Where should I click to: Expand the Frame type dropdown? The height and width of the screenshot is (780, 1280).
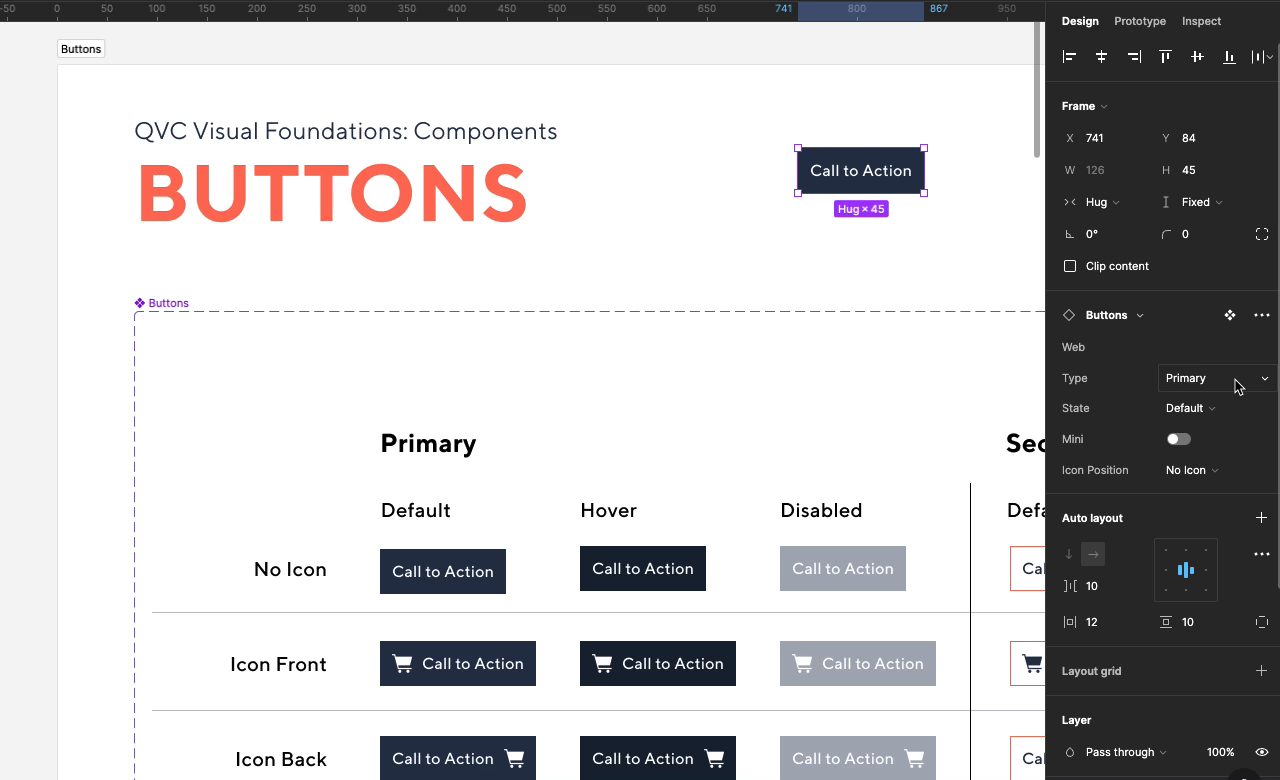[x=1085, y=106]
